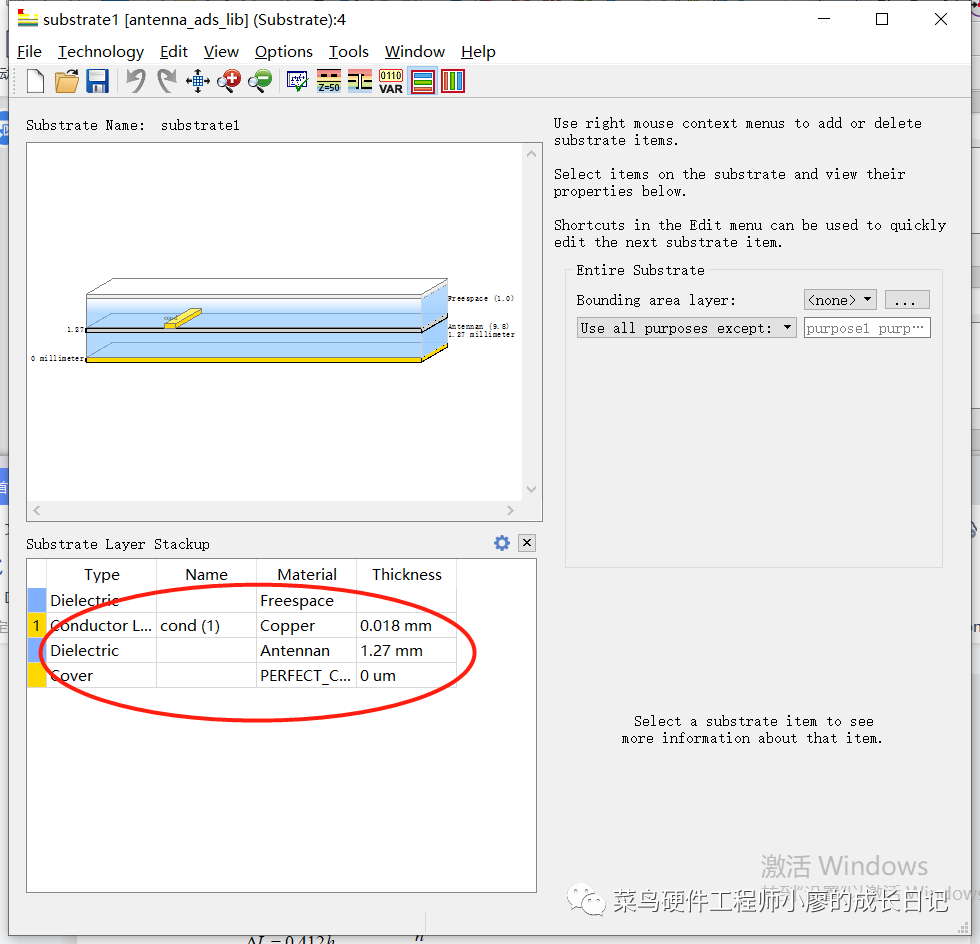Save the substrate using the floppy disk icon

pyautogui.click(x=98, y=81)
